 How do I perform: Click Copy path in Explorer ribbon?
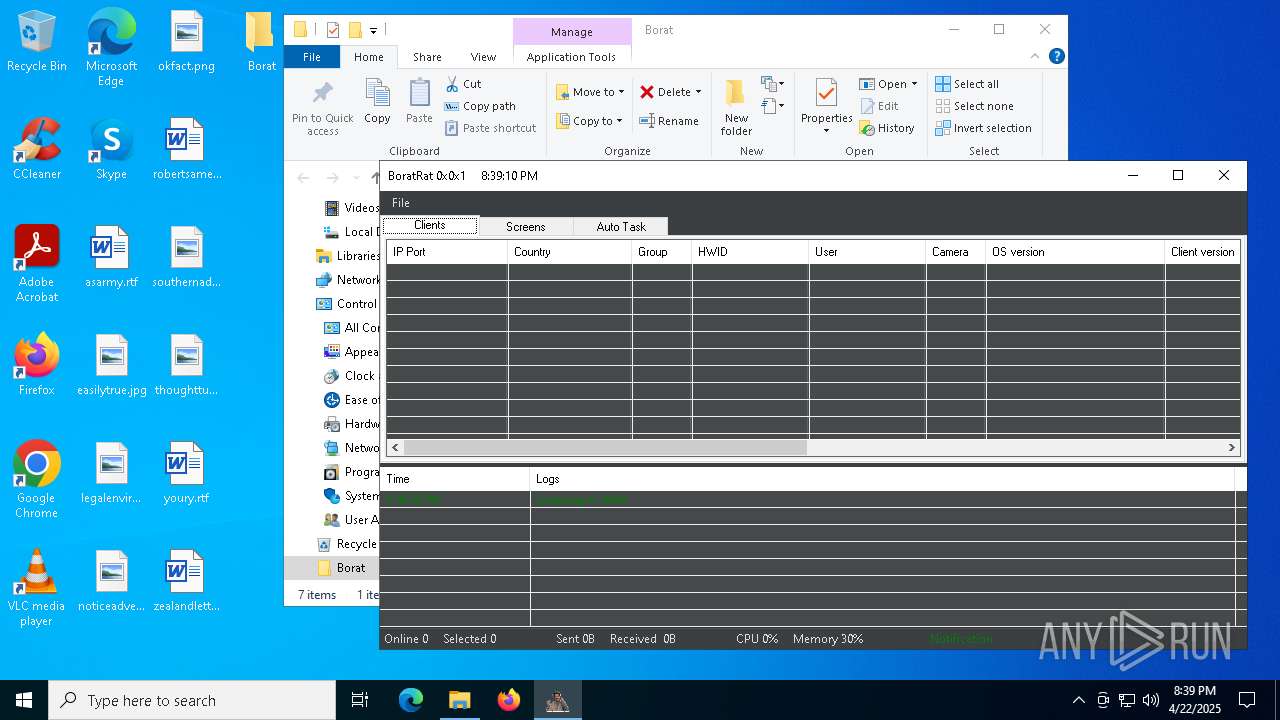480,106
